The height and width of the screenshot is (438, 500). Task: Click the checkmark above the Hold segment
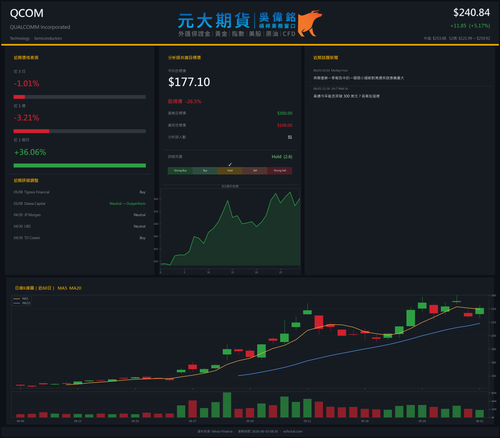(230, 164)
